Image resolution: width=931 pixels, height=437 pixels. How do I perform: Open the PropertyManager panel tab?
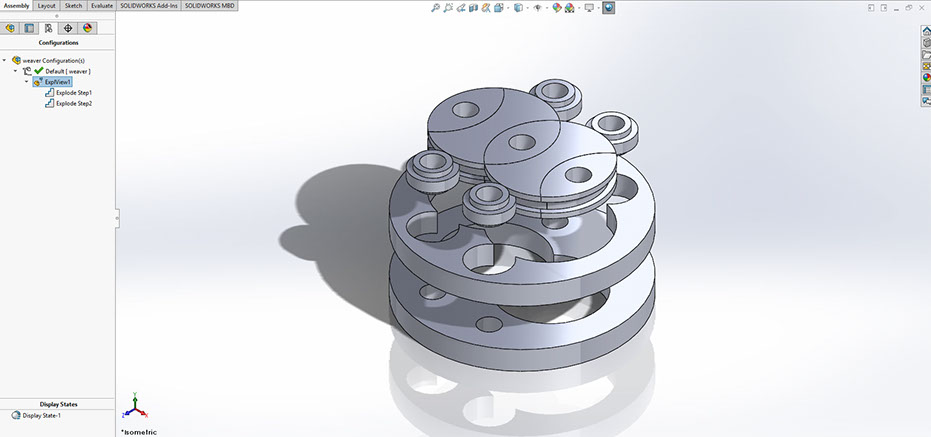click(x=29, y=28)
